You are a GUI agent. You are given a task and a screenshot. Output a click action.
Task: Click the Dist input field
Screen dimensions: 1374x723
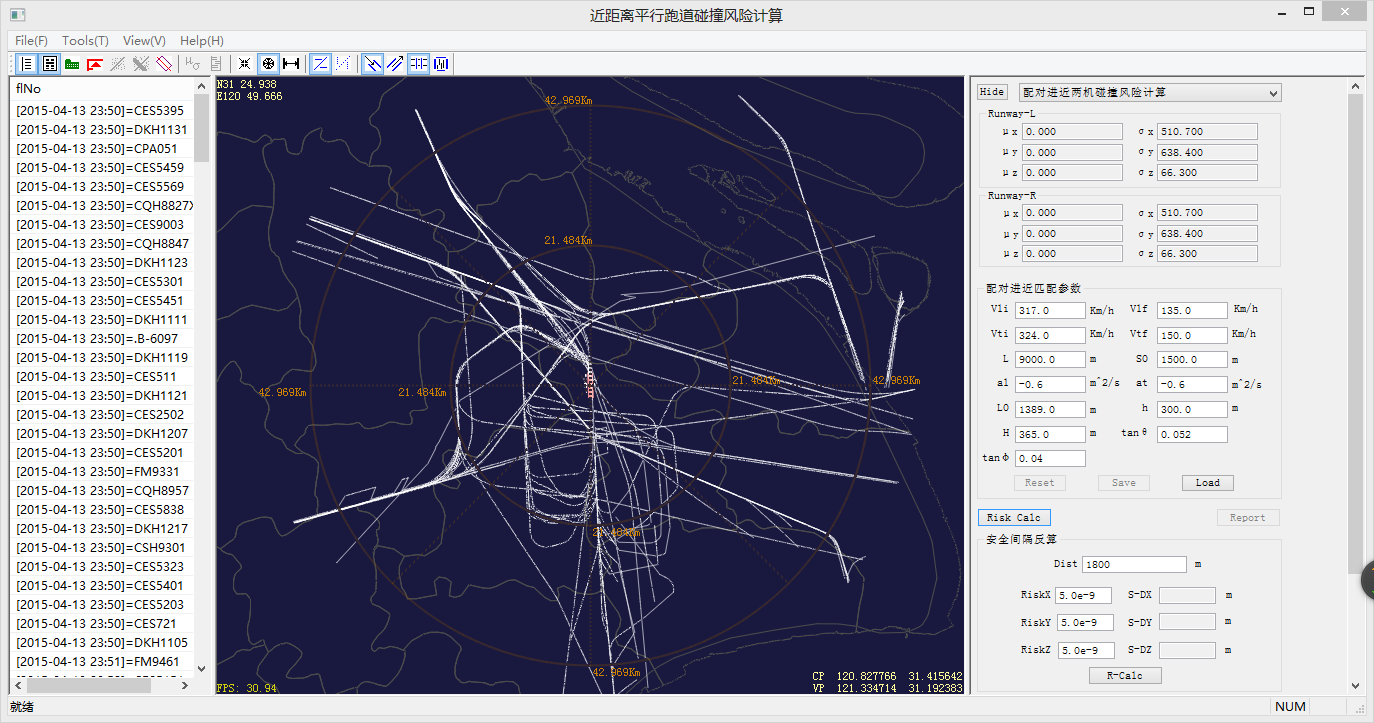point(1134,565)
